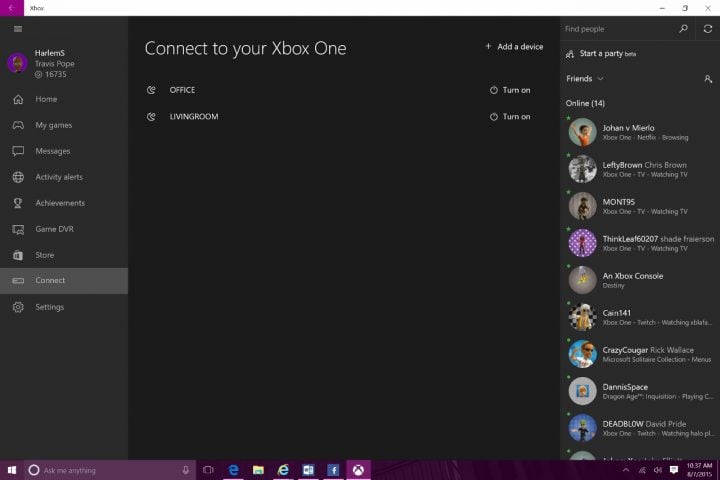Open Windows Start menu
Image resolution: width=720 pixels, height=480 pixels.
pos(12,470)
